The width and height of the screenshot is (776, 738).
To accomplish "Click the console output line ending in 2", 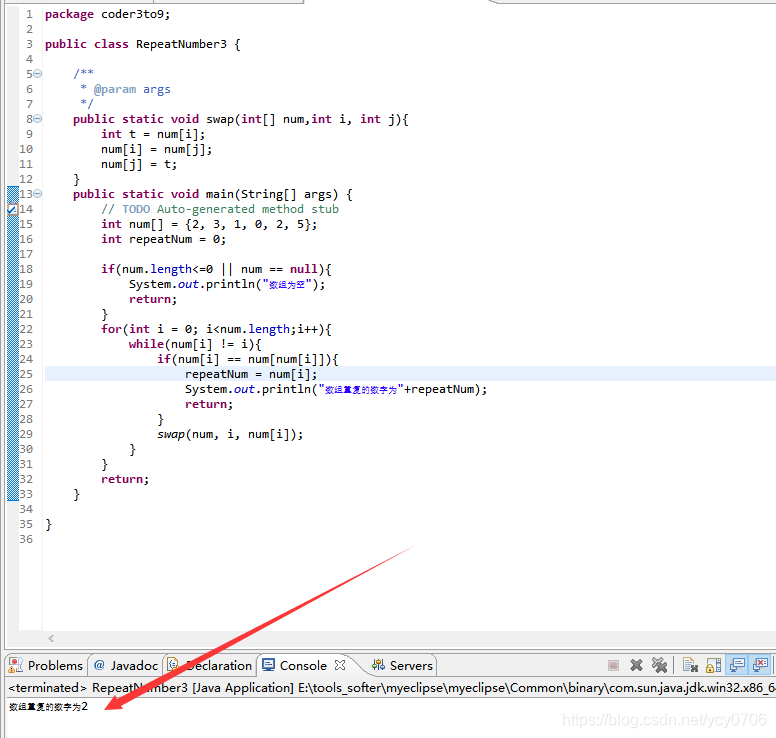I will point(48,707).
